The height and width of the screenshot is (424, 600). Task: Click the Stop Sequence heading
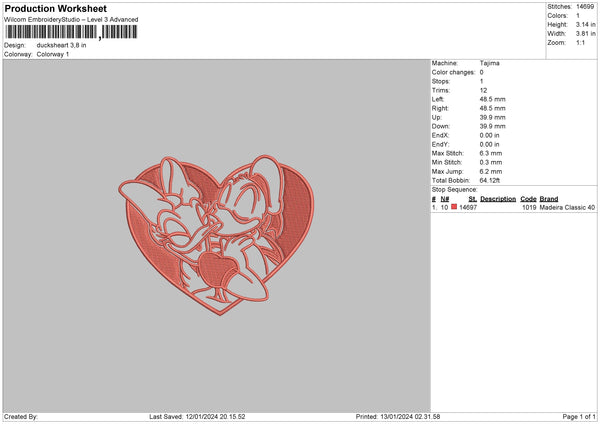pos(456,188)
